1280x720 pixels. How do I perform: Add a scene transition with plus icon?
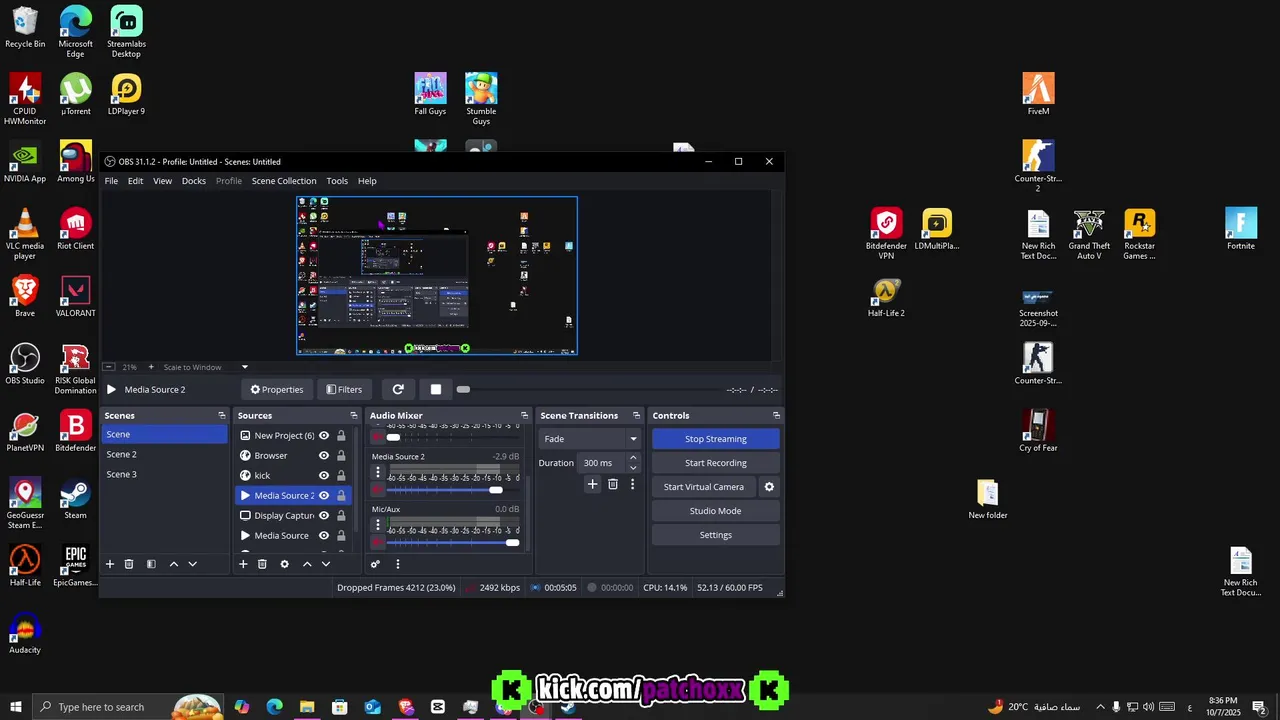tap(592, 484)
